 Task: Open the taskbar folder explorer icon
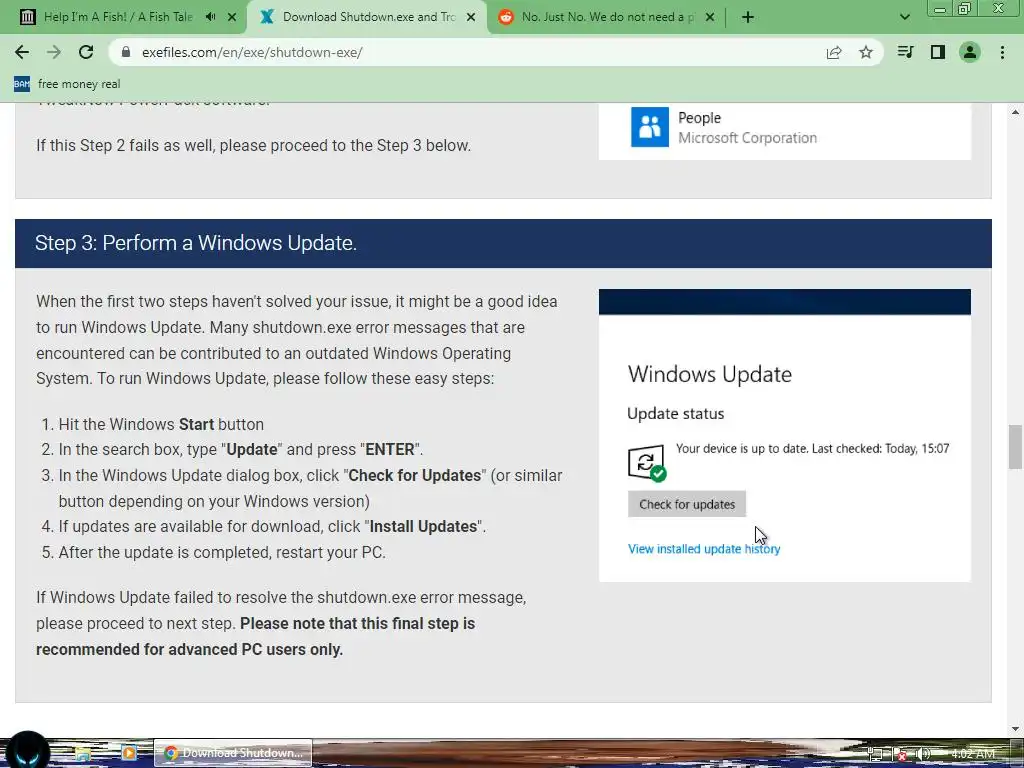82,754
